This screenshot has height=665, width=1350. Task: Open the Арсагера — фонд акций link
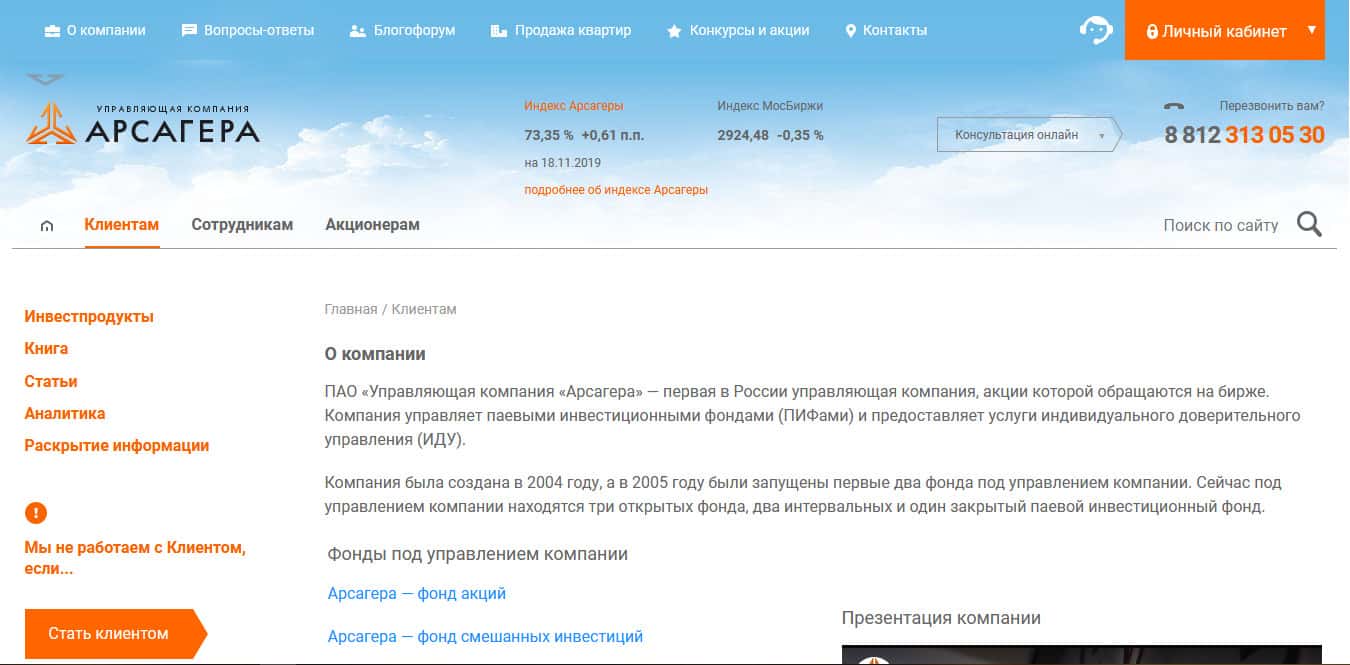pyautogui.click(x=417, y=594)
